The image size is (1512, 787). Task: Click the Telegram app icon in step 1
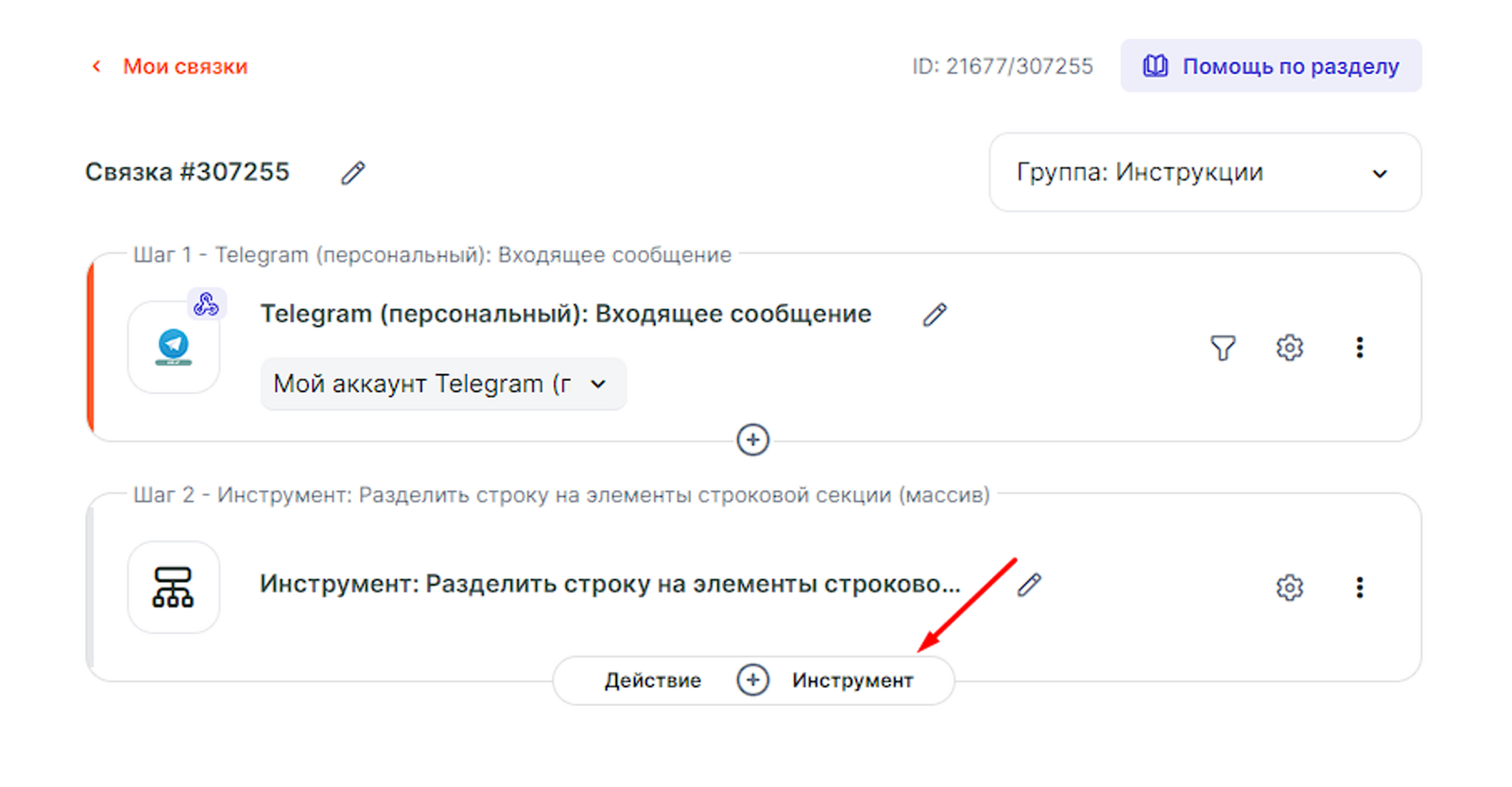point(174,348)
